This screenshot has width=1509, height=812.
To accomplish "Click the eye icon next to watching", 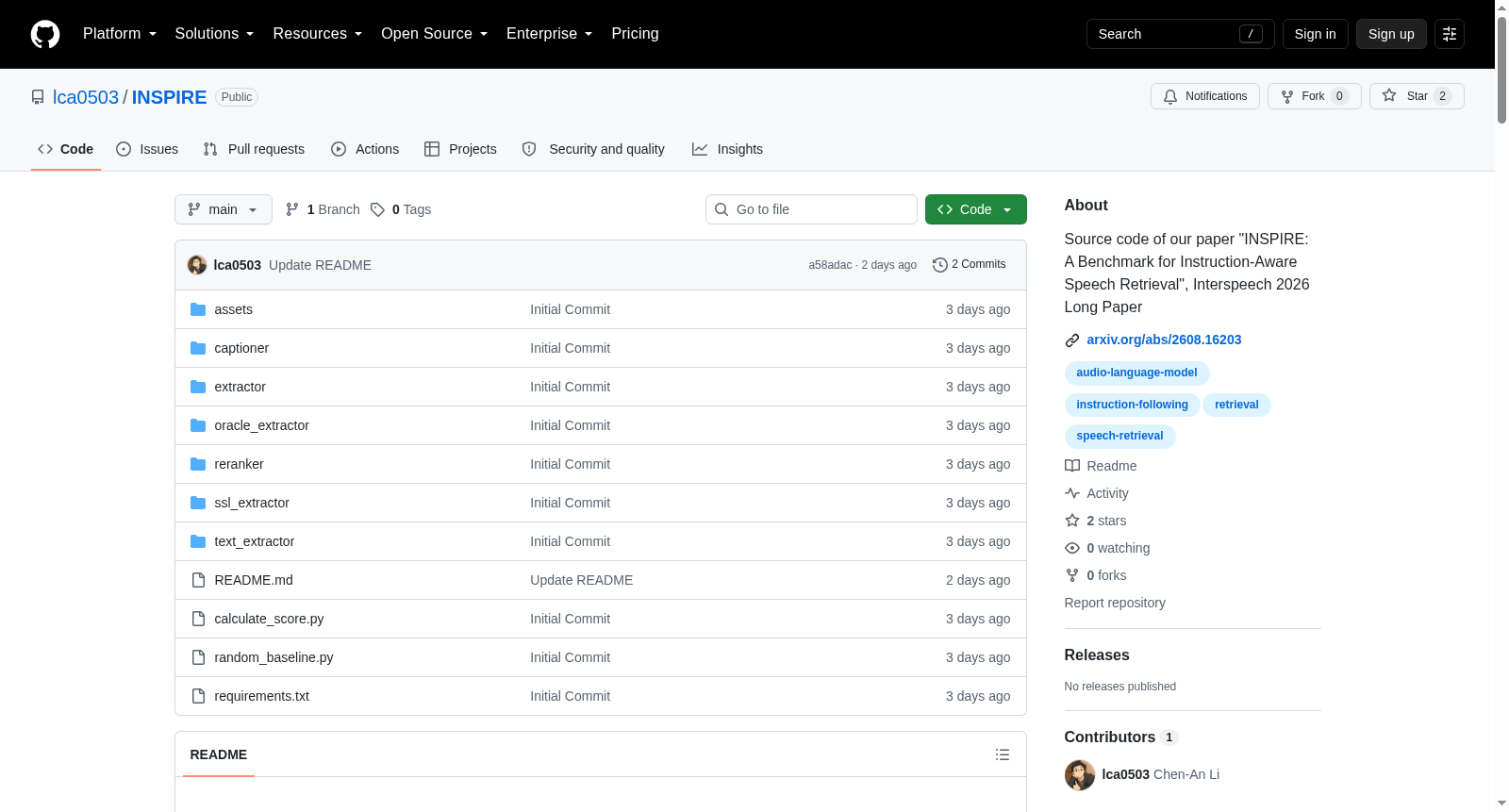I will click(x=1072, y=548).
